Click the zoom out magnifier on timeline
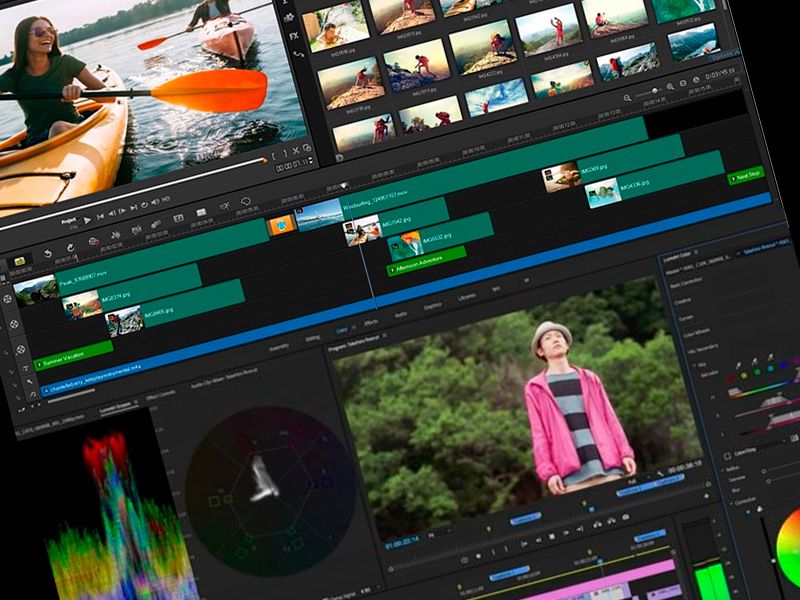This screenshot has width=800, height=600. pos(628,97)
